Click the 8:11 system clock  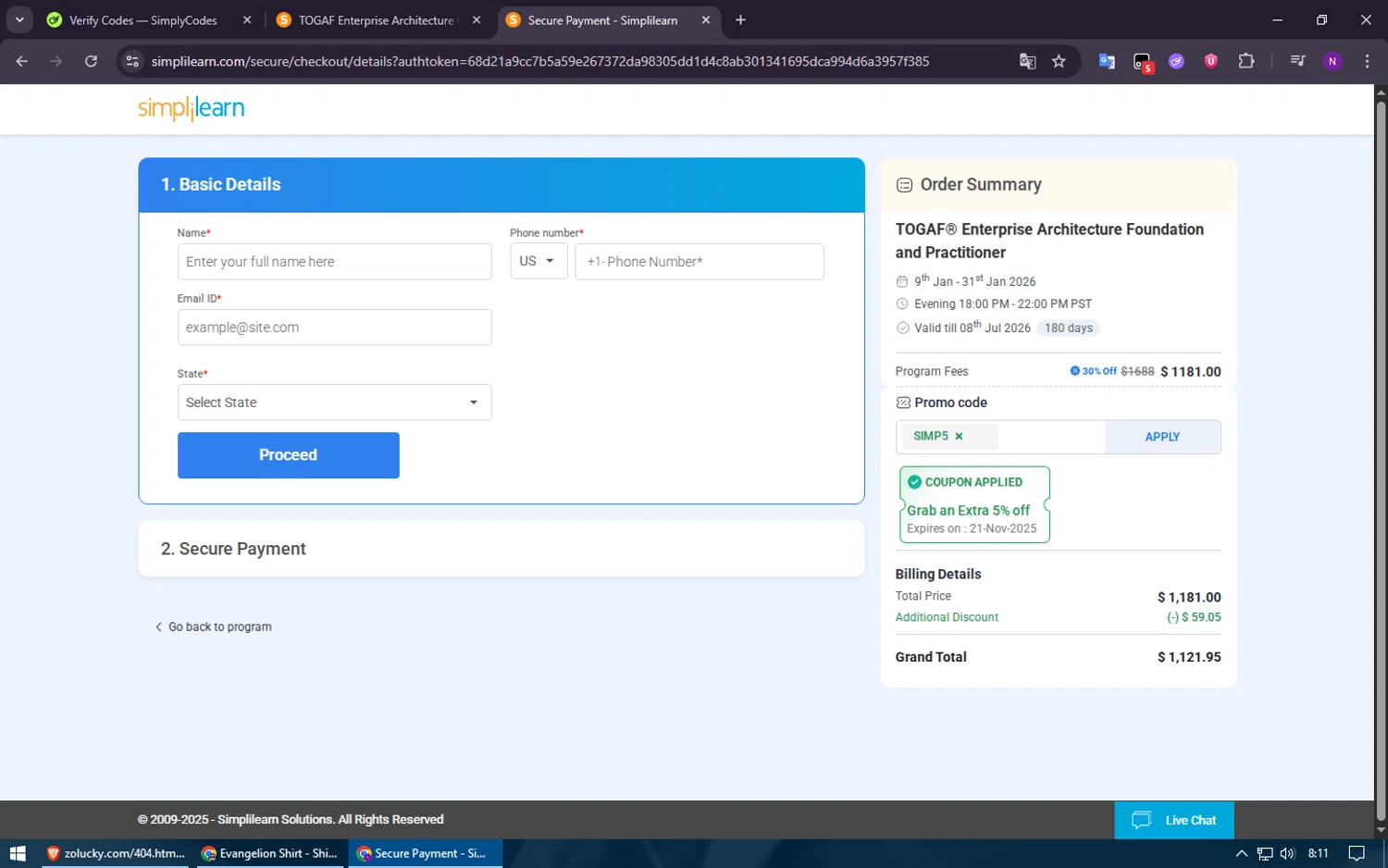(x=1319, y=853)
